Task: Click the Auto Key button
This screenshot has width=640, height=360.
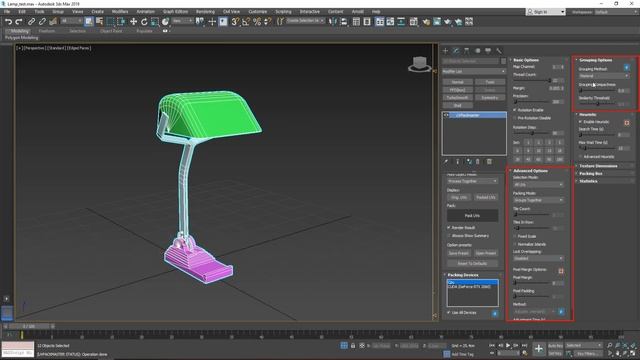Action: [x=555, y=346]
